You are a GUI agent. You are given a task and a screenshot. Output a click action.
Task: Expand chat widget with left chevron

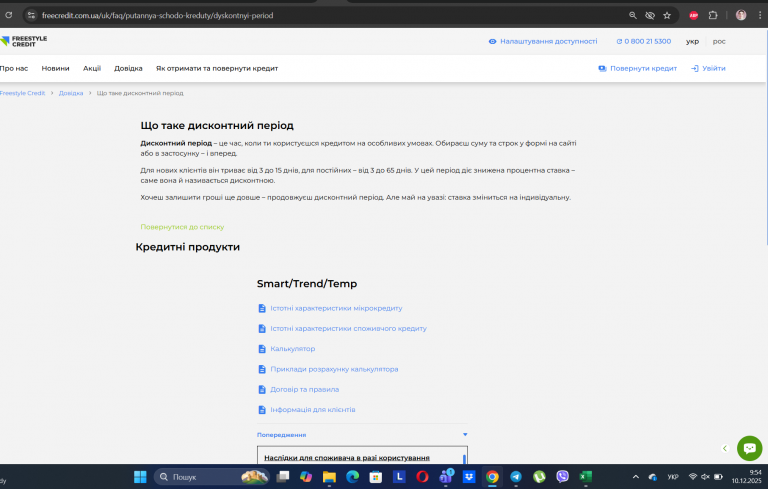(725, 448)
